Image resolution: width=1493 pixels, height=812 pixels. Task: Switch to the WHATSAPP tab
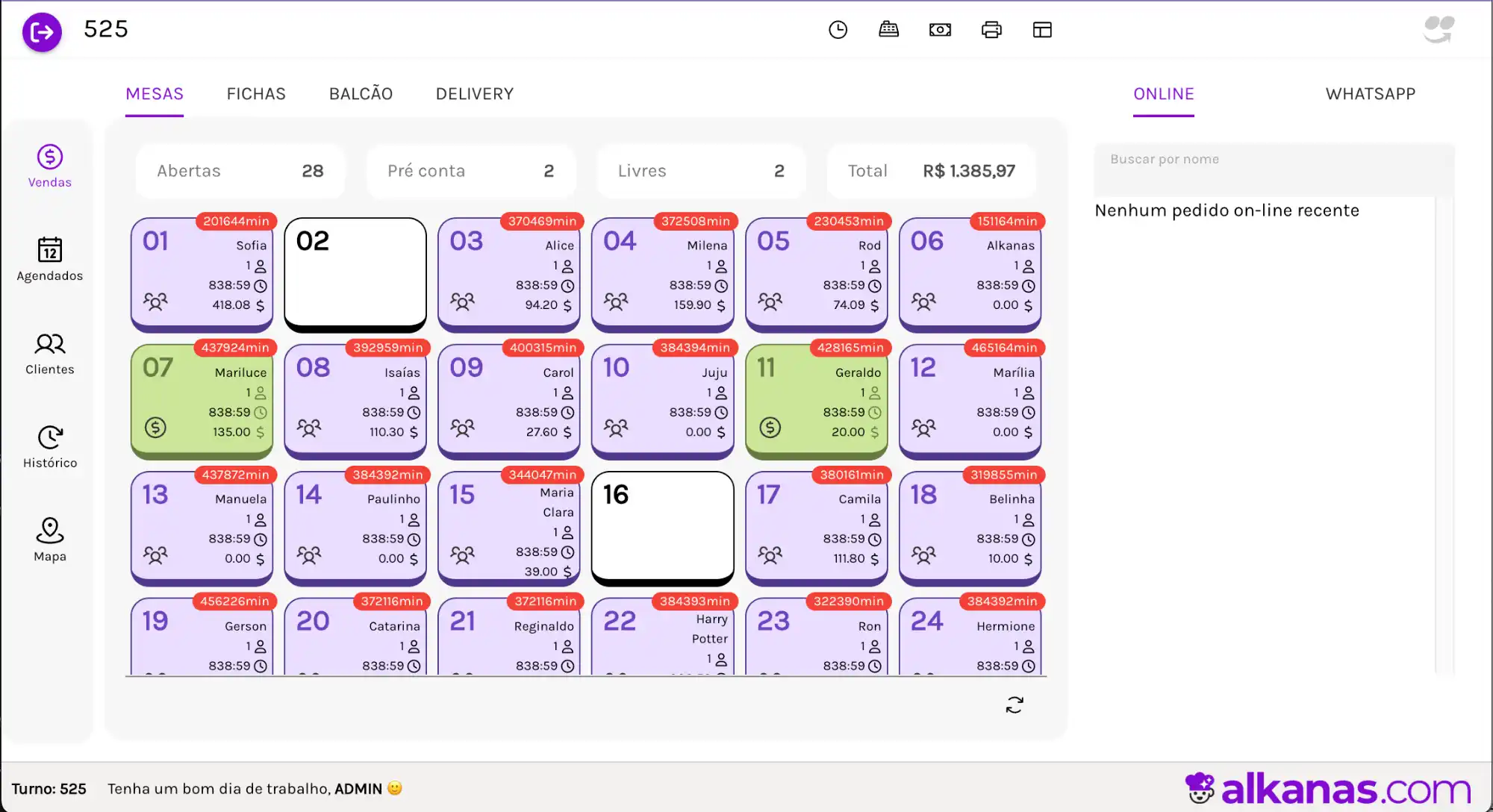pos(1370,94)
